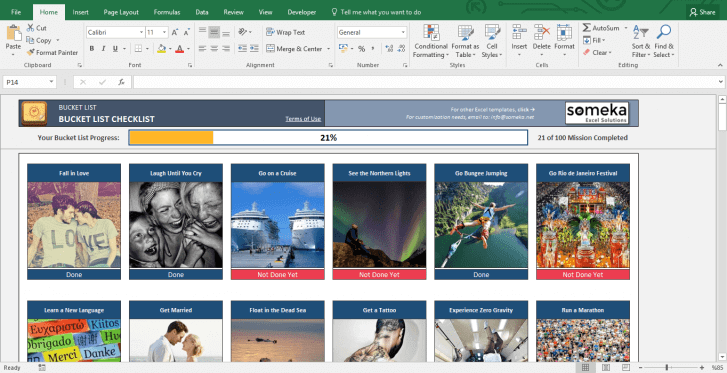
Task: Click into the formula bar
Action: coord(425,82)
